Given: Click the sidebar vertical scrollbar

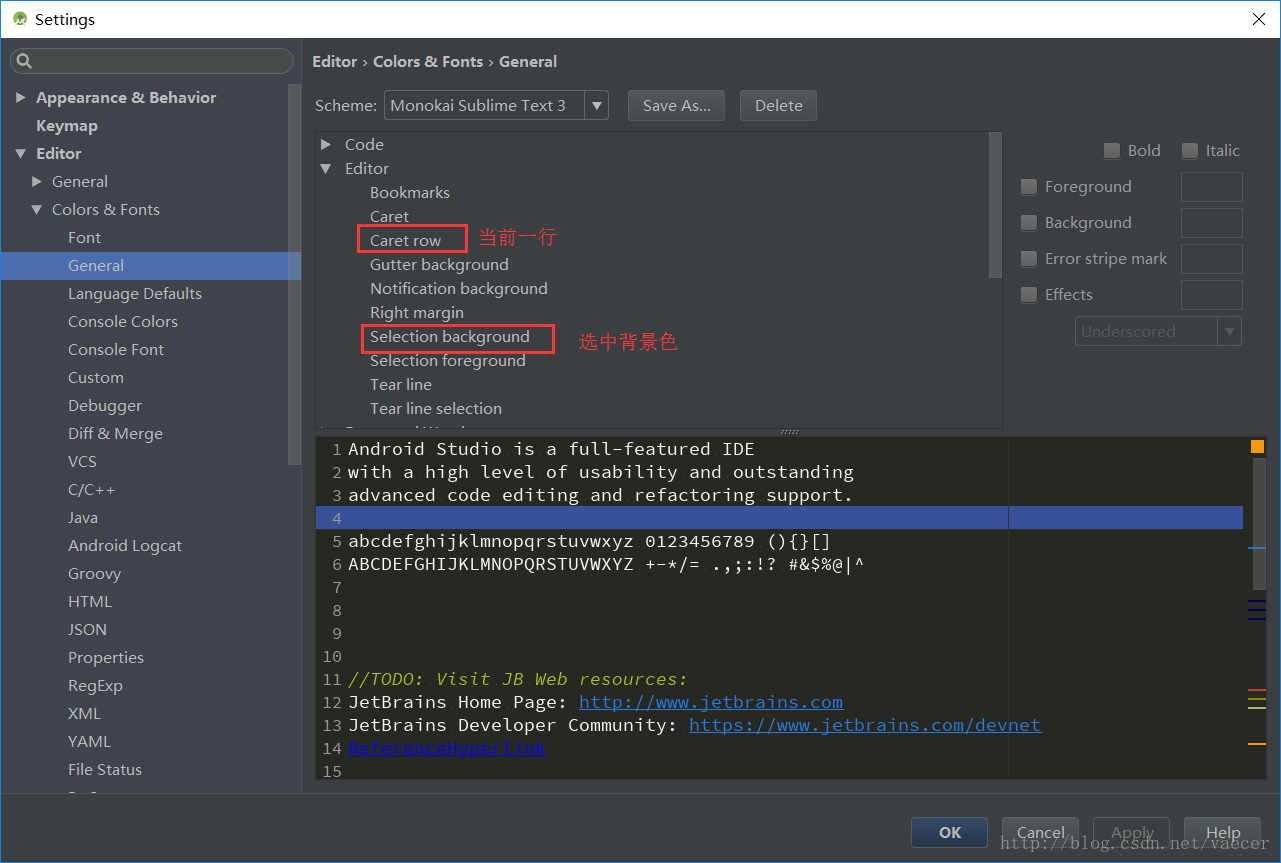Looking at the screenshot, I should click(x=294, y=274).
